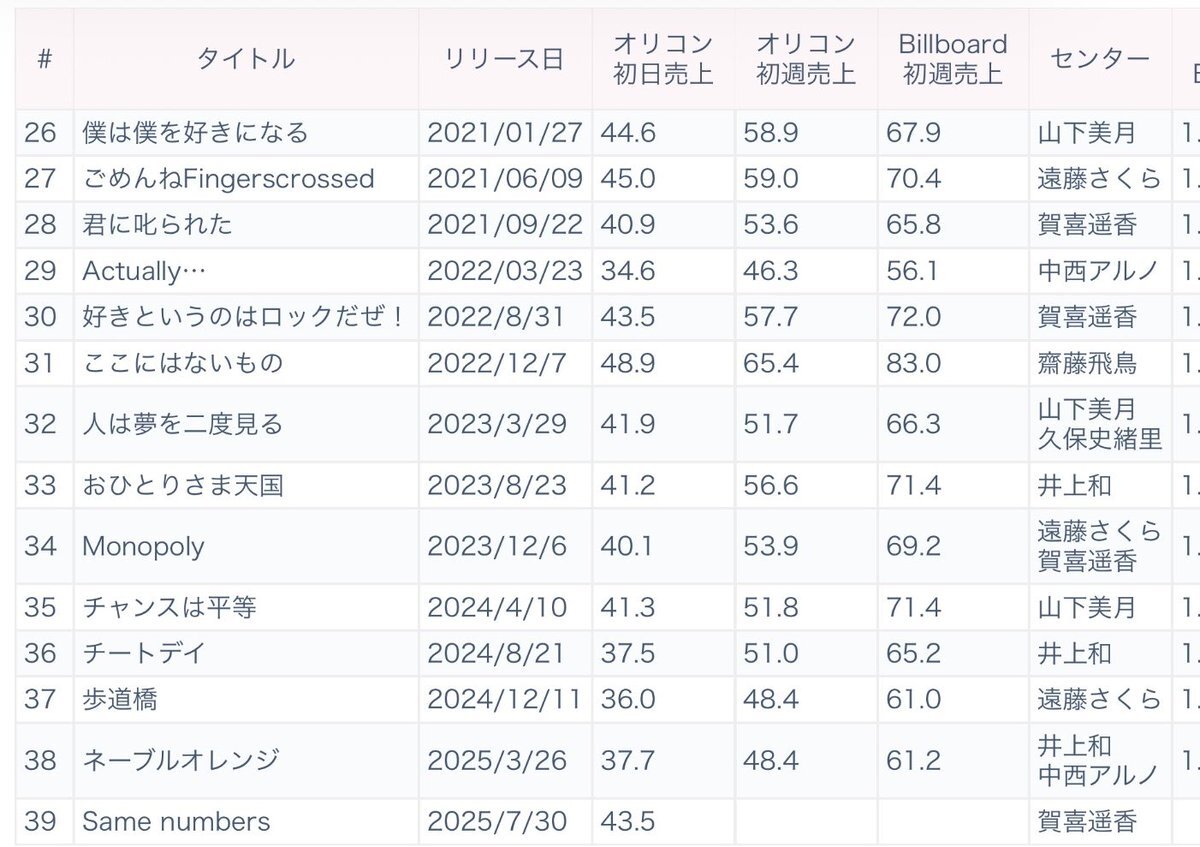Select the ごめんねFingerscrossed title cell

(x=229, y=179)
